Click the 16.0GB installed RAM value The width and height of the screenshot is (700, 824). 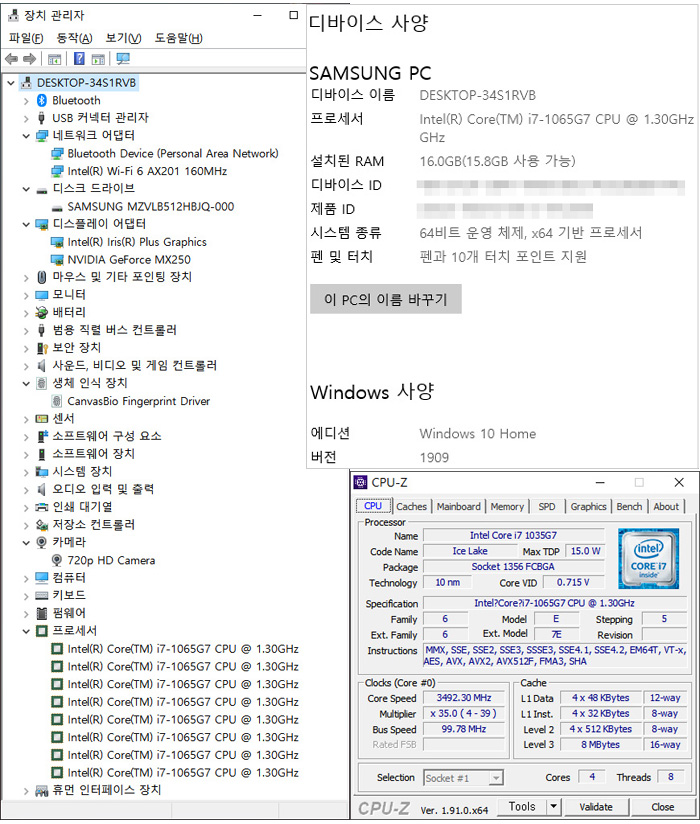[497, 161]
